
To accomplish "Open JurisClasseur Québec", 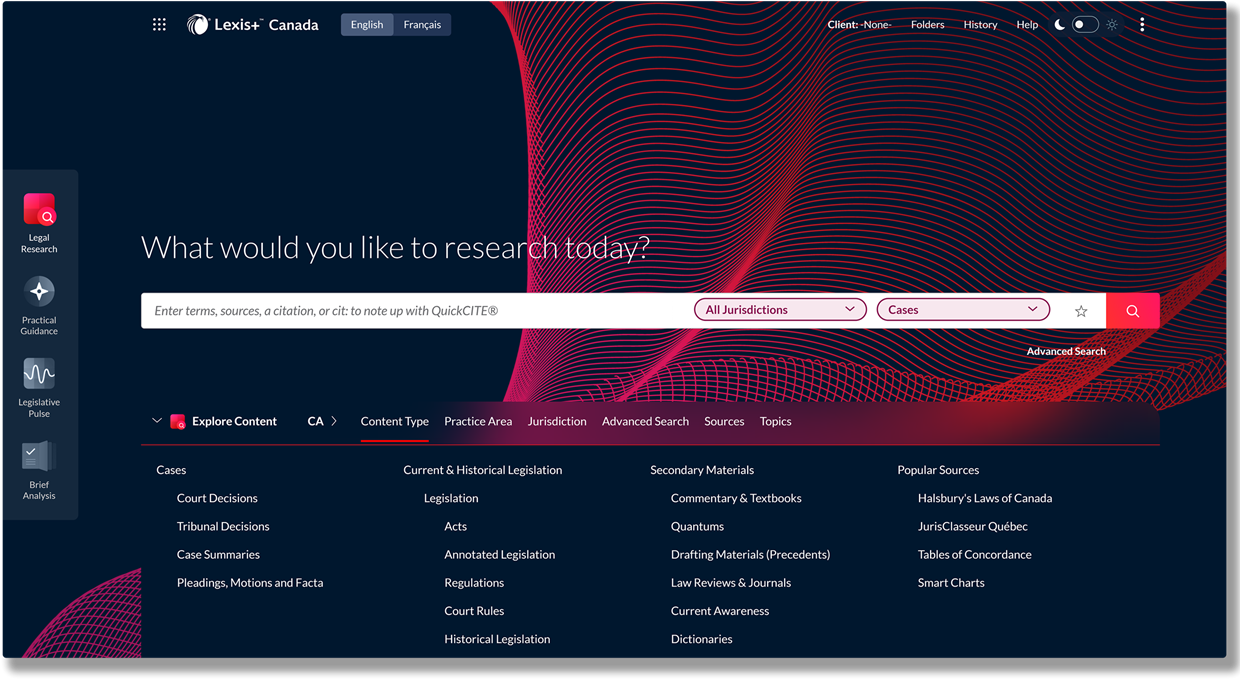I will [x=973, y=526].
